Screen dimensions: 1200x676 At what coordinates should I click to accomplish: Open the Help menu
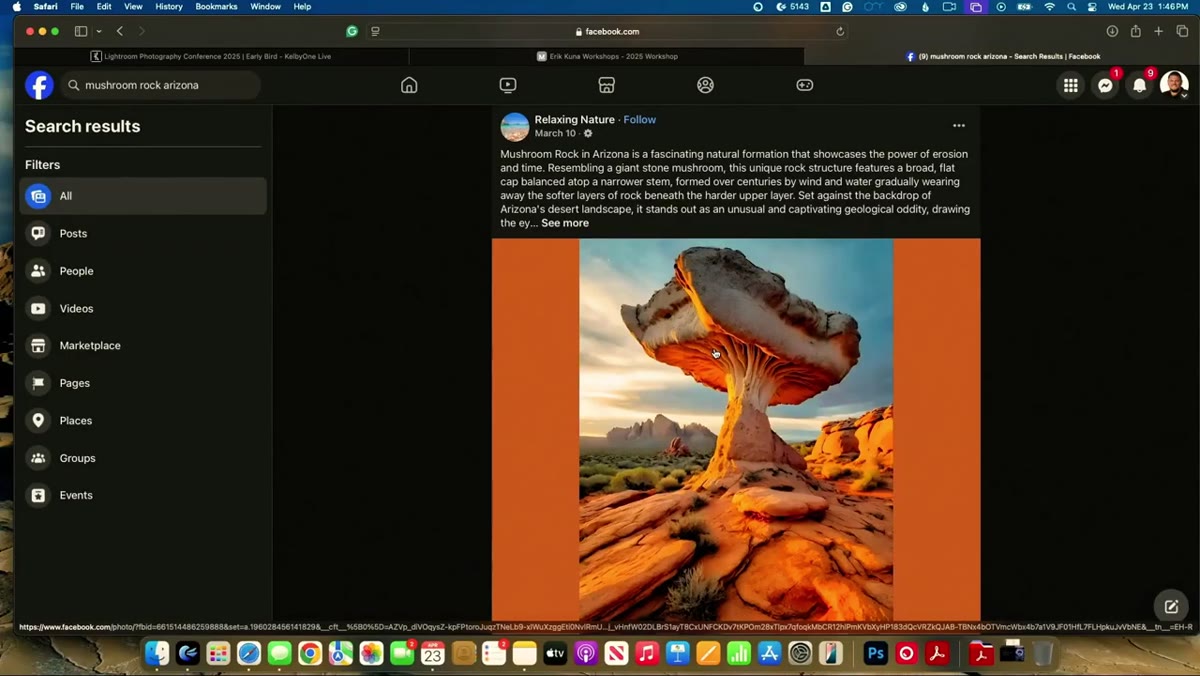pos(302,7)
